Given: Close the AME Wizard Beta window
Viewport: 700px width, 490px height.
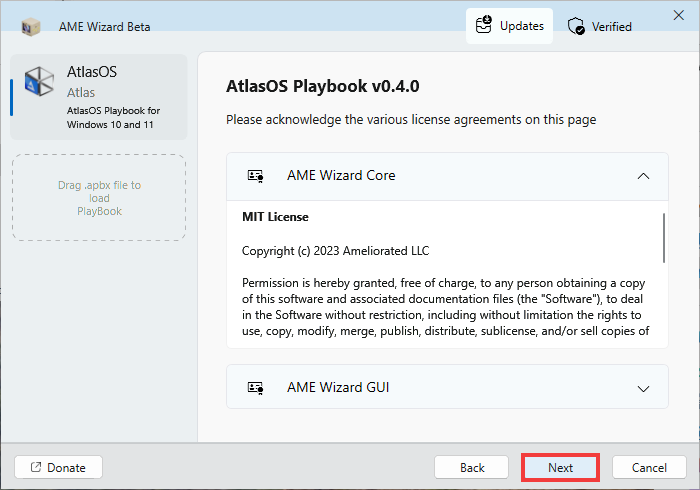Looking at the screenshot, I should (x=679, y=15).
